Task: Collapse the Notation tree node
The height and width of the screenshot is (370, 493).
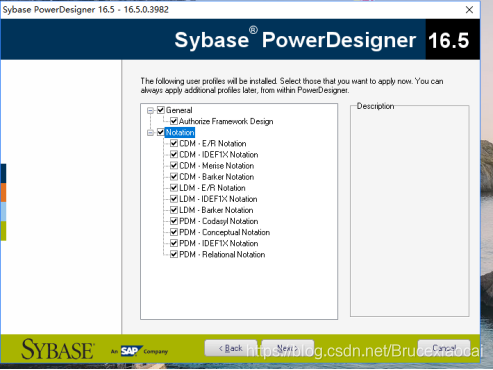Action: point(150,133)
